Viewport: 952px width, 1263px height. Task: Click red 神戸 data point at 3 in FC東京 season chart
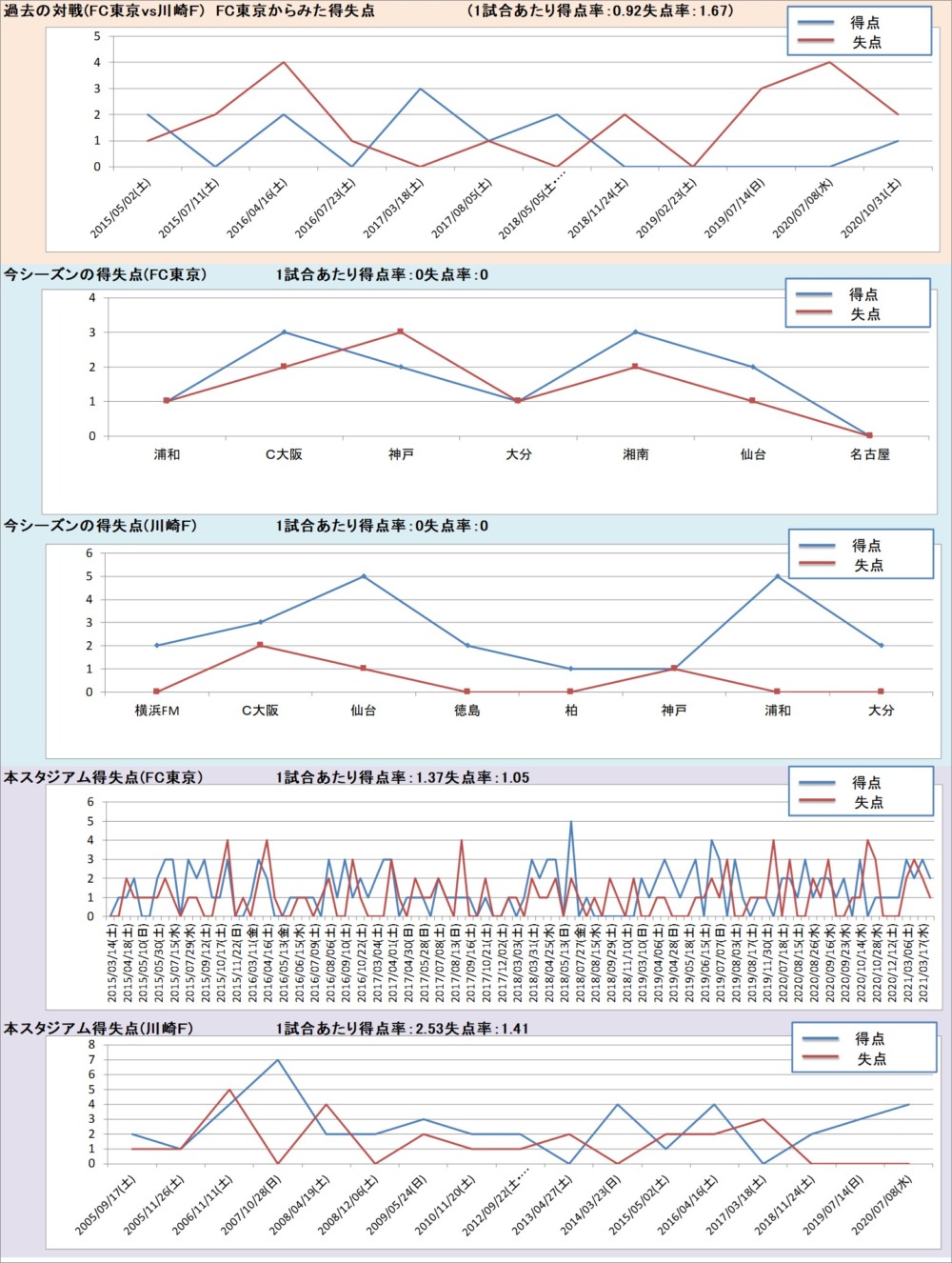click(401, 332)
